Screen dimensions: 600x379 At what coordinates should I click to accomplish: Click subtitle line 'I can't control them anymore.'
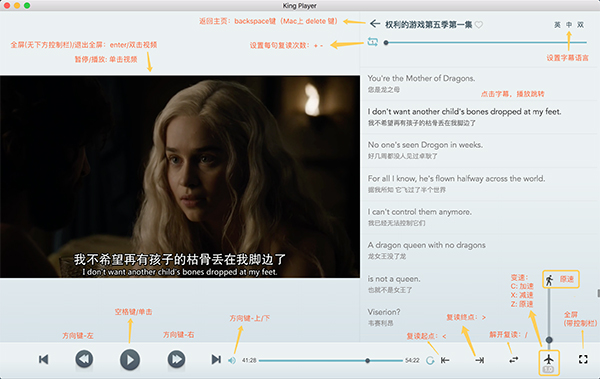[x=420, y=212]
